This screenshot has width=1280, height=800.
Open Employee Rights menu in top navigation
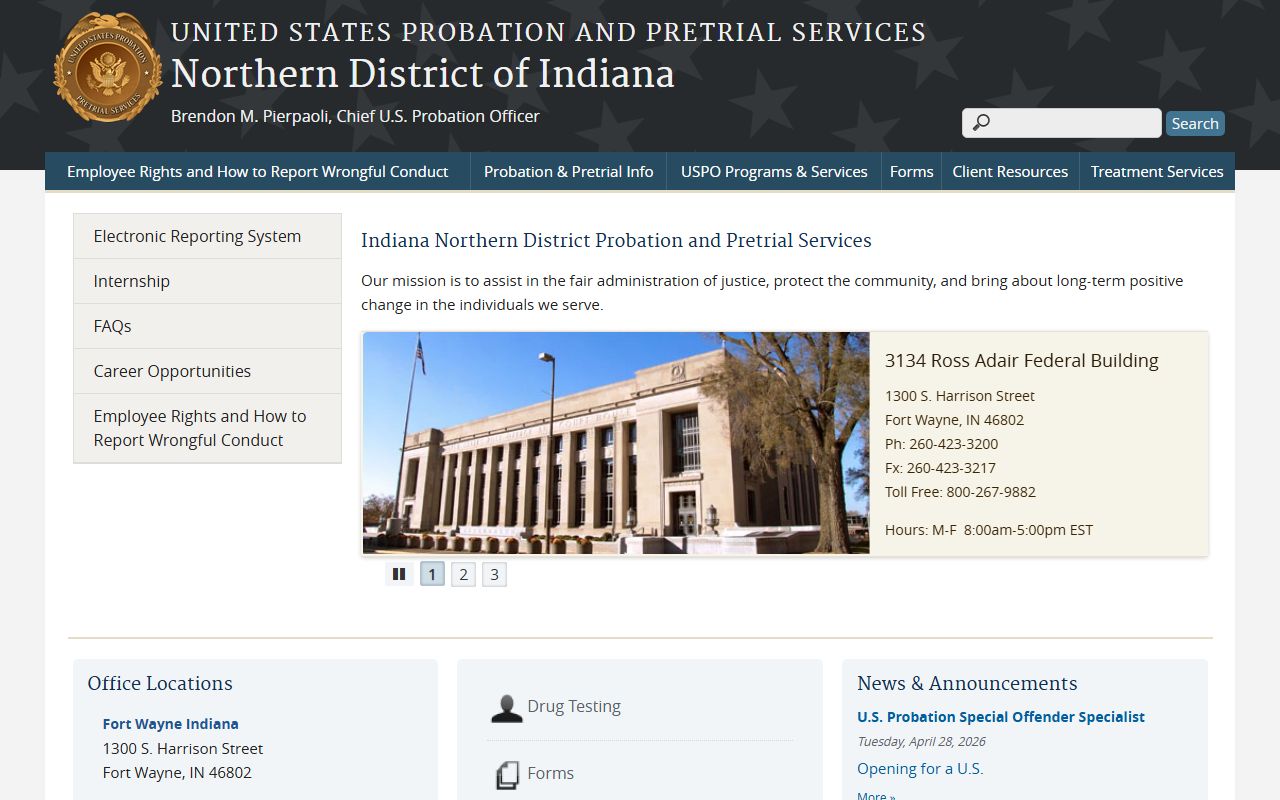tap(257, 171)
